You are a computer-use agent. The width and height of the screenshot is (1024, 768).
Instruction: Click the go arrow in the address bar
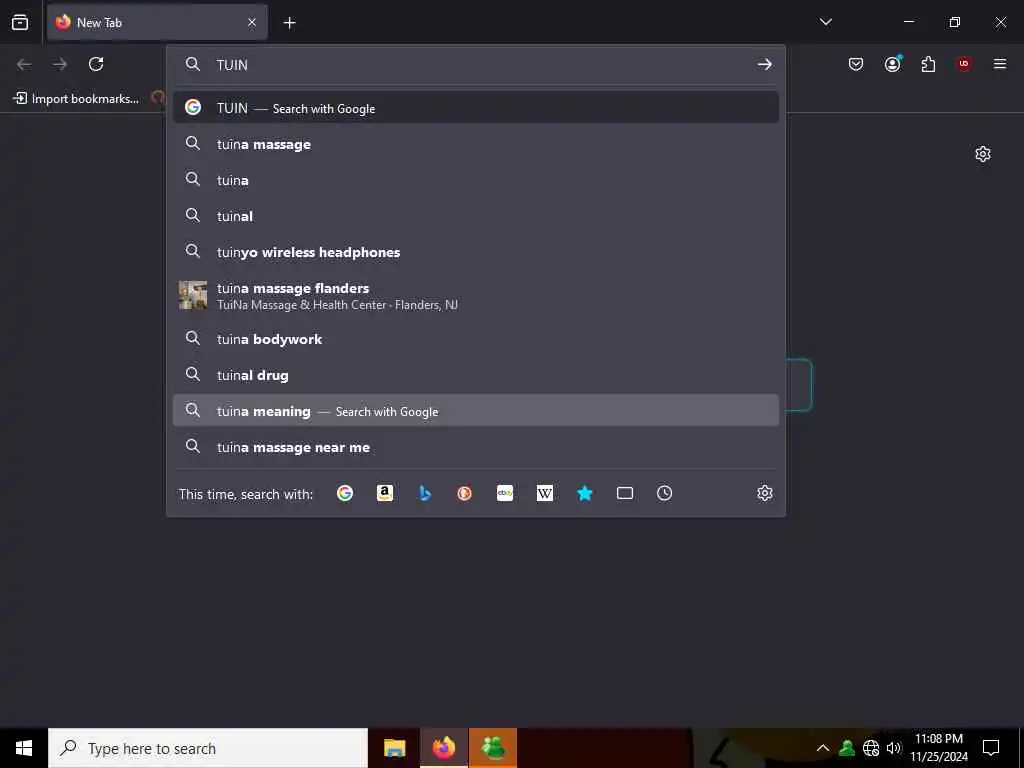click(764, 64)
